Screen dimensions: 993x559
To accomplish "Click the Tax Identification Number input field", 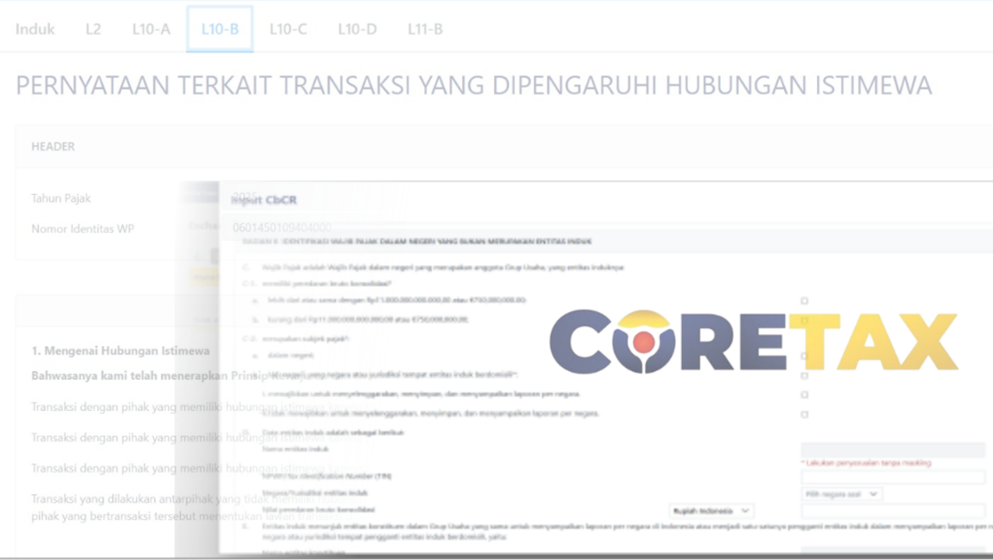I will click(x=893, y=477).
